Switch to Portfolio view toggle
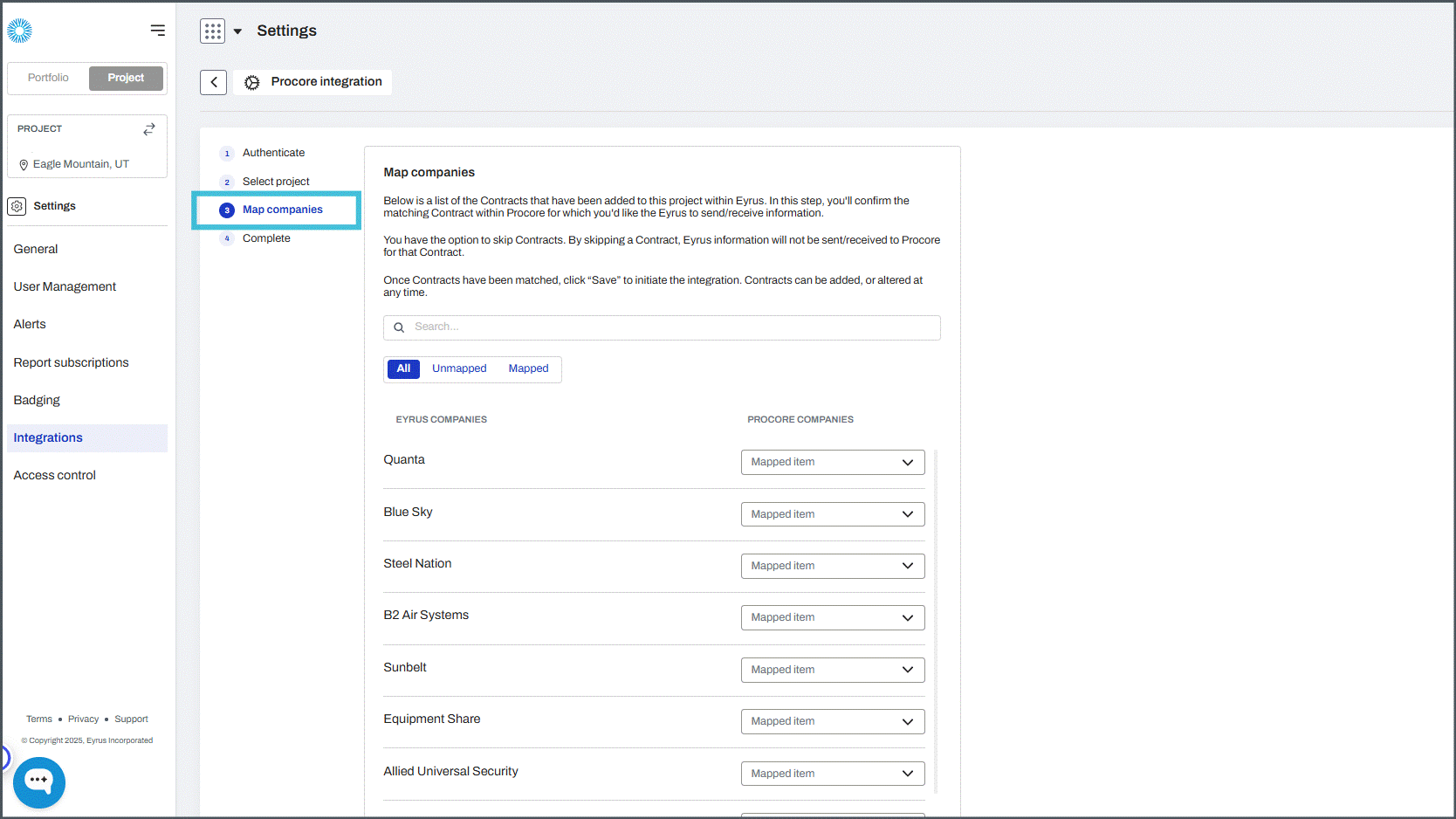Screen dimensions: 1456x819 48,78
